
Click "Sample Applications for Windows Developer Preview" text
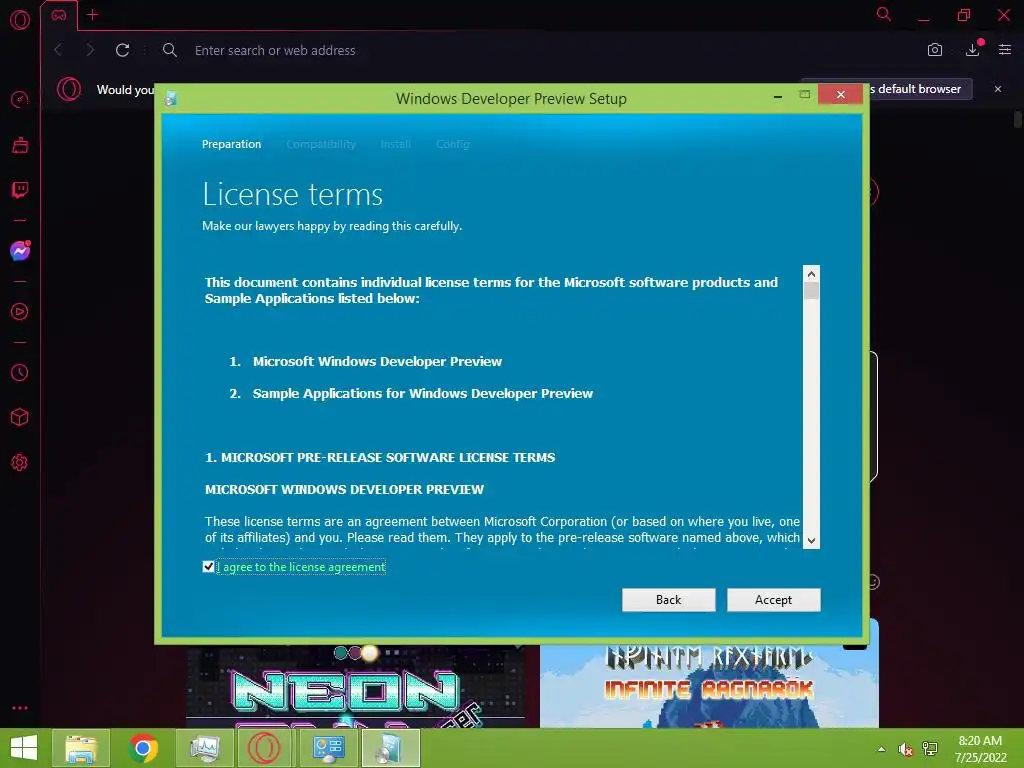[x=423, y=393]
